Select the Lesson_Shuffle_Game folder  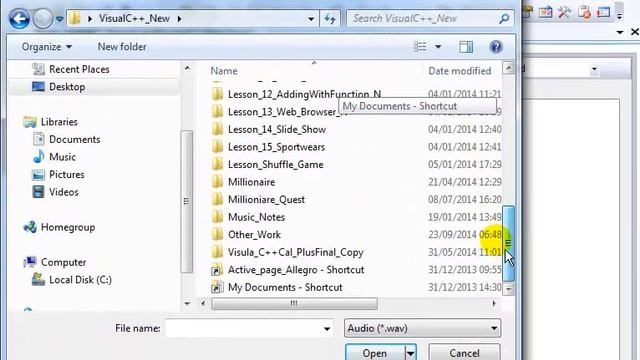click(276, 164)
